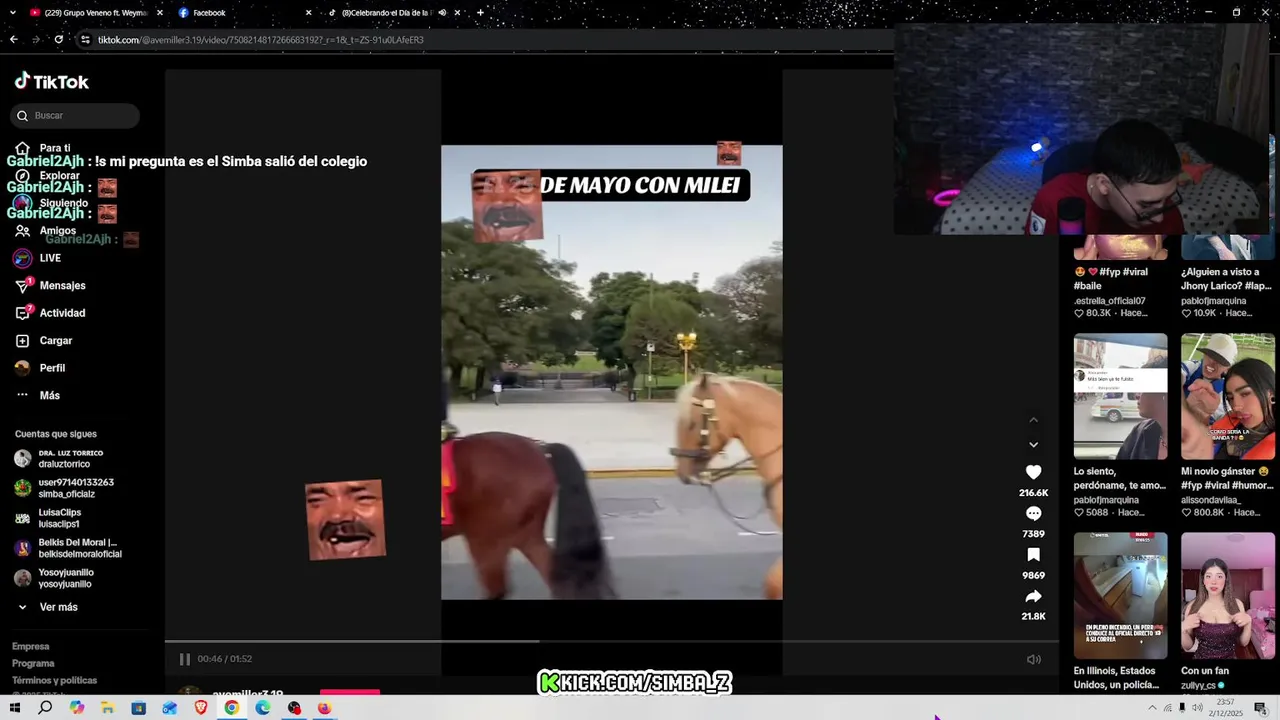The image size is (1280, 720).
Task: Expand the tab search dropdown arrow
Action: [13, 13]
